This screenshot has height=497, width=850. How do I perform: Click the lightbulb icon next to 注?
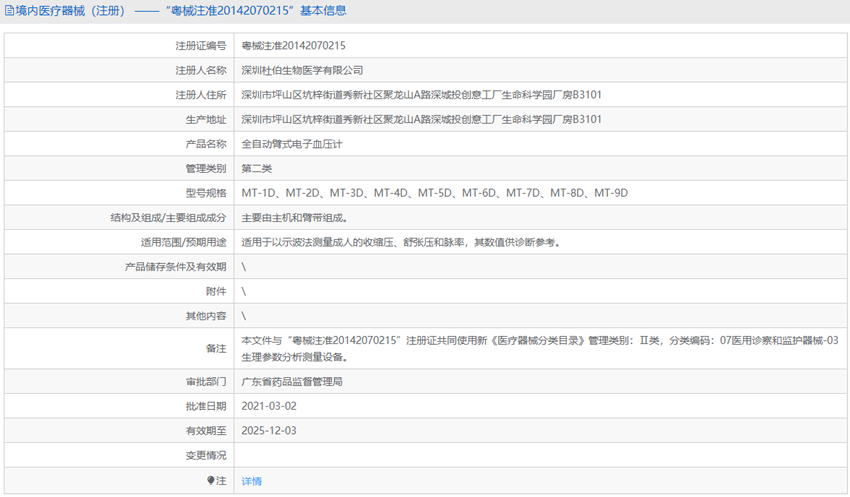tap(211, 480)
